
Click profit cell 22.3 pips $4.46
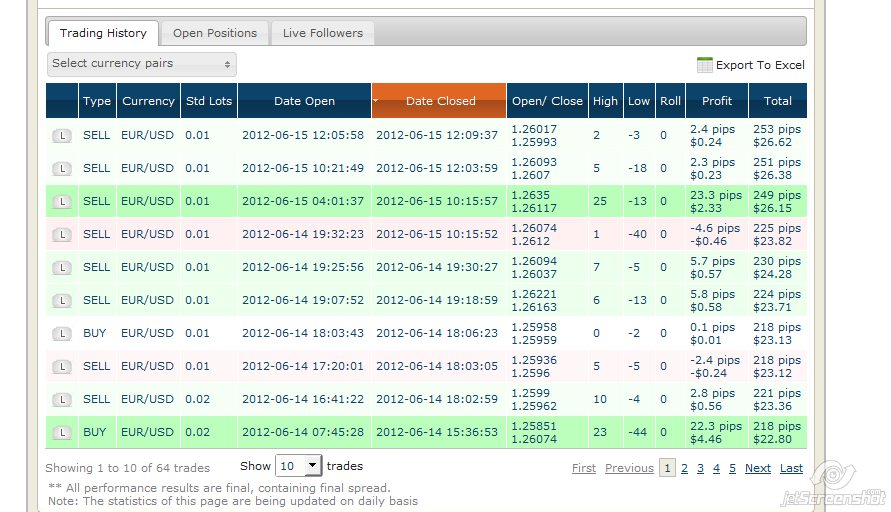click(x=716, y=432)
